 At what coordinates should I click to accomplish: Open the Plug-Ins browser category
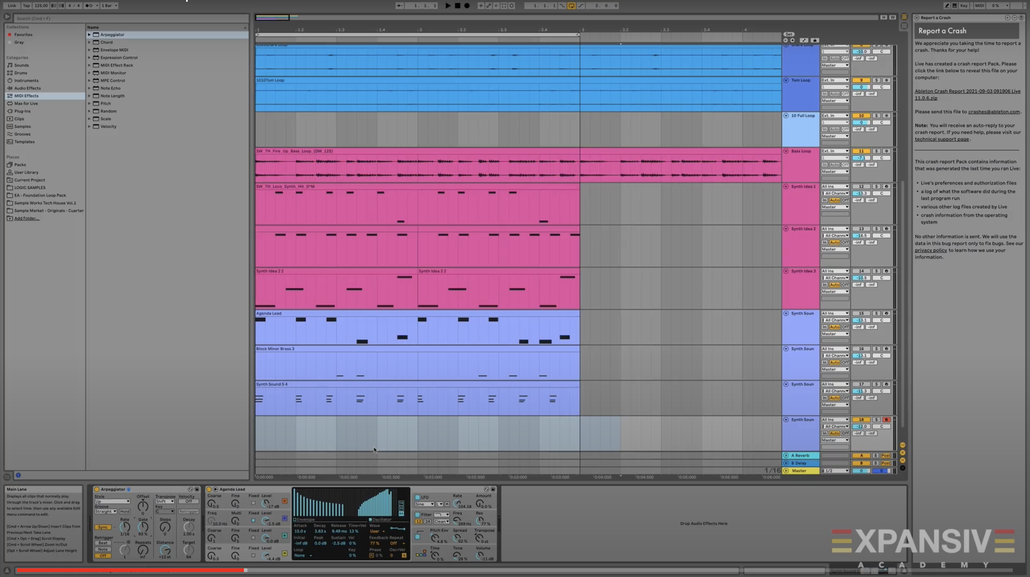click(22, 111)
